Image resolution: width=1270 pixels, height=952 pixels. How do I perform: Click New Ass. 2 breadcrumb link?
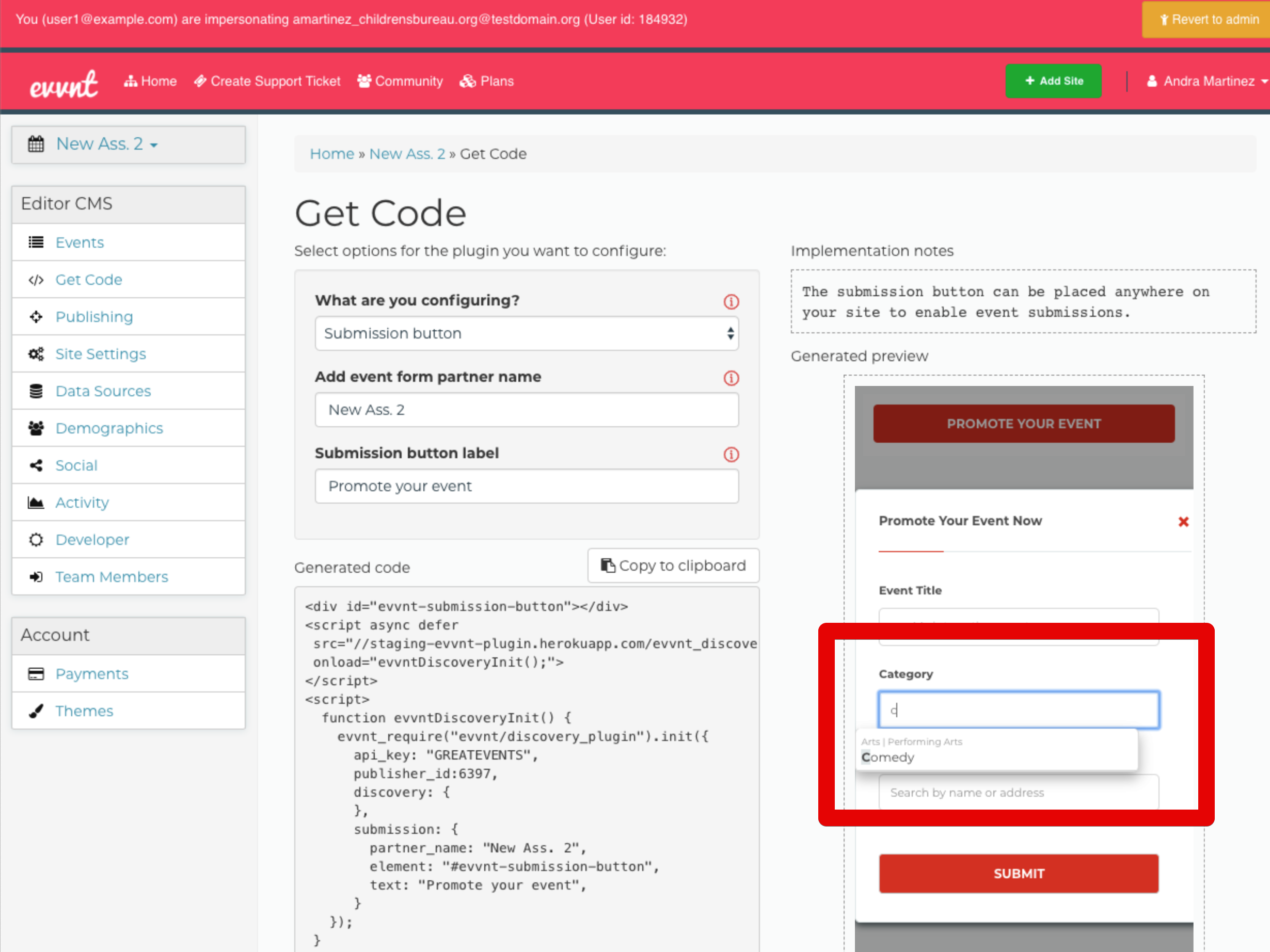pos(407,154)
